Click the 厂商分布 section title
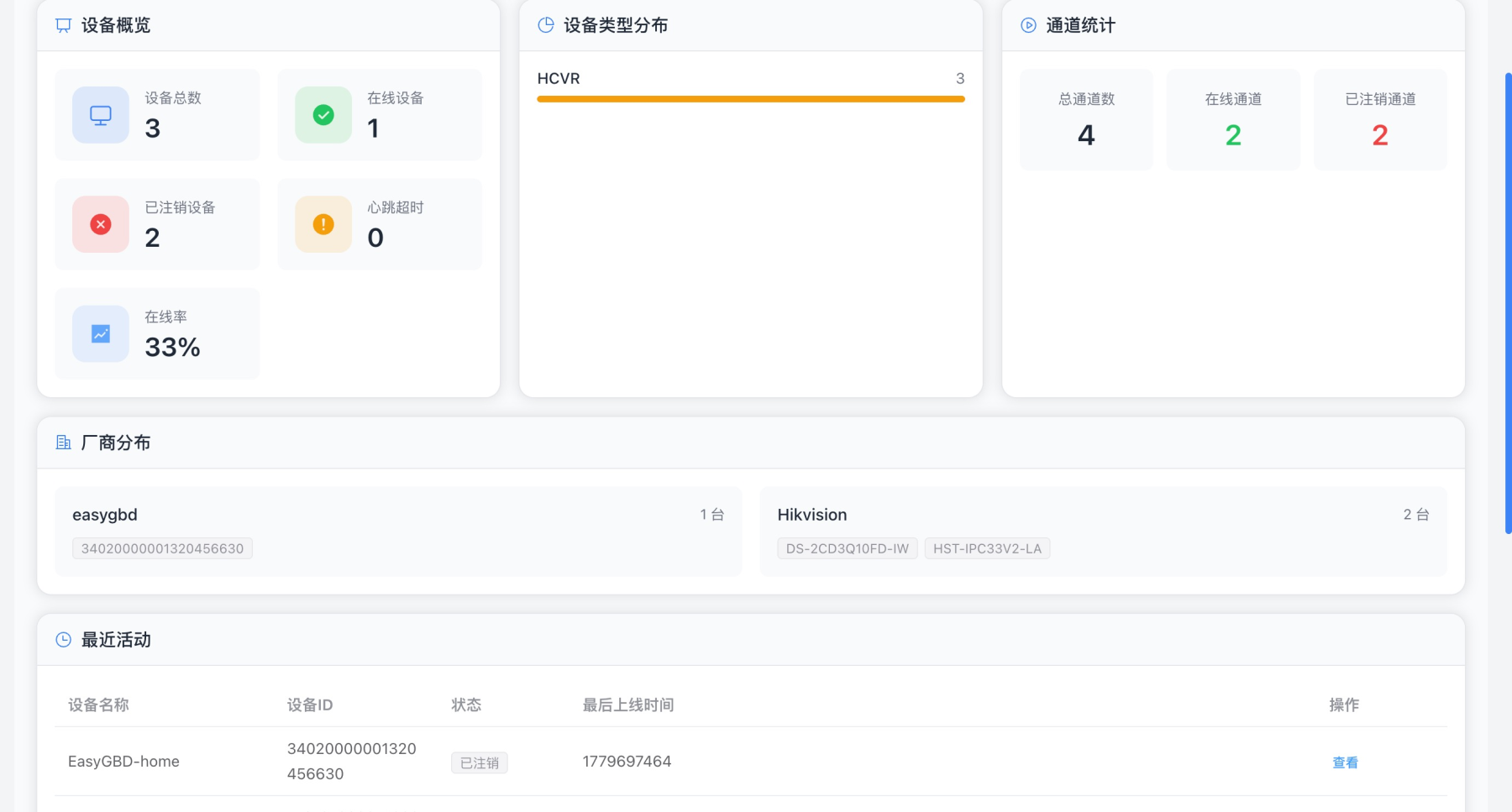 [x=116, y=443]
